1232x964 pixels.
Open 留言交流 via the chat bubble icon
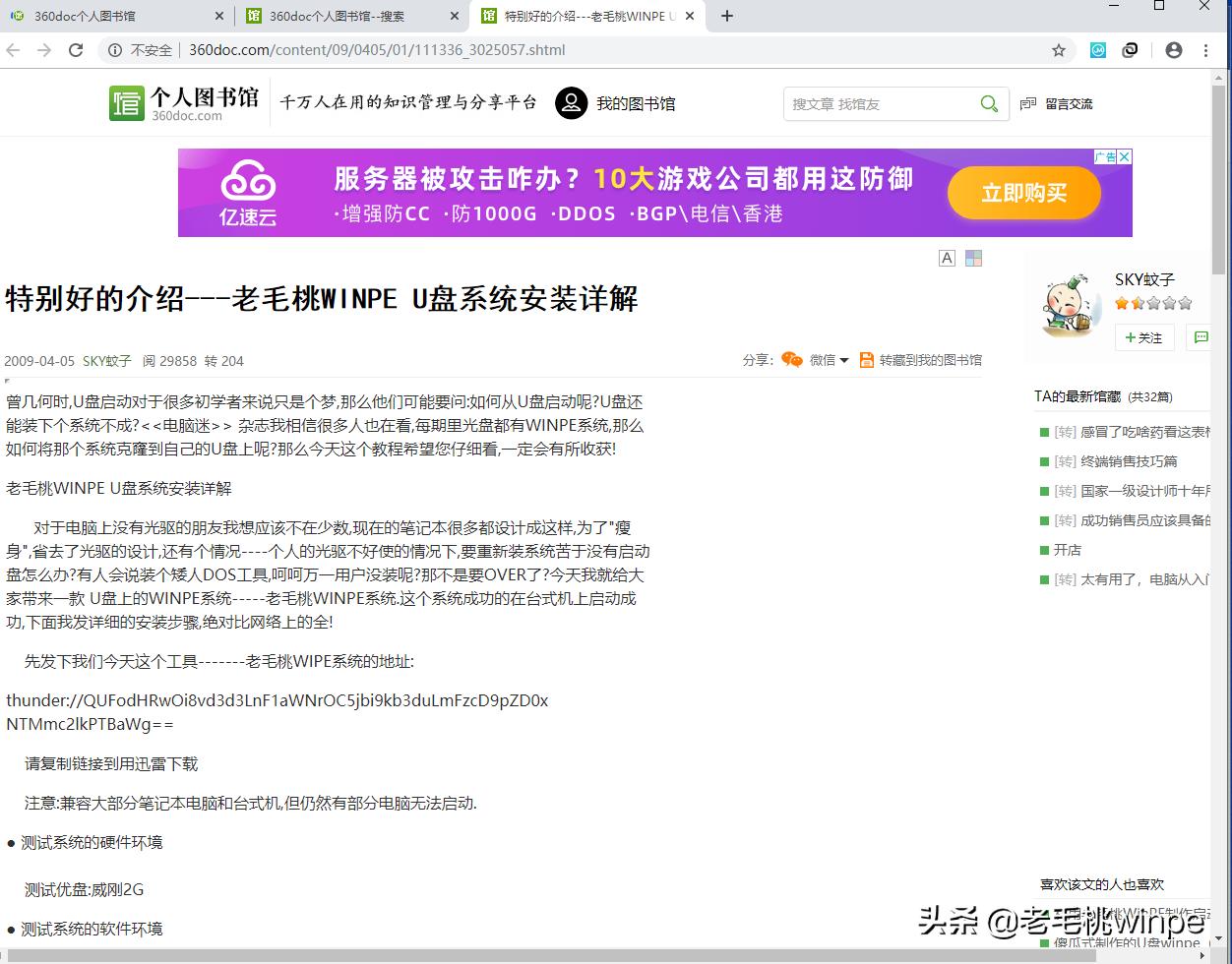tap(1027, 103)
